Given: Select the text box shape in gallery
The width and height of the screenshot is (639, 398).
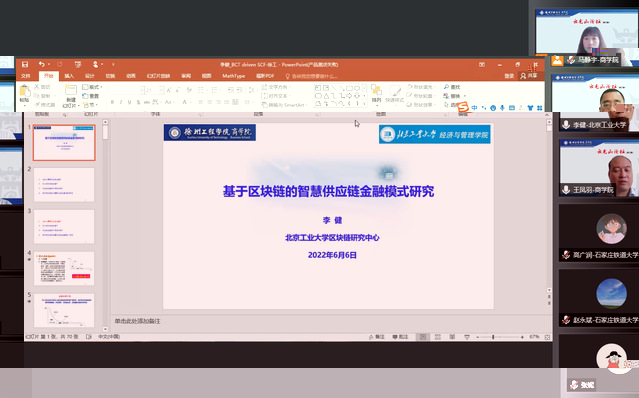Looking at the screenshot, I should pyautogui.click(x=318, y=88).
